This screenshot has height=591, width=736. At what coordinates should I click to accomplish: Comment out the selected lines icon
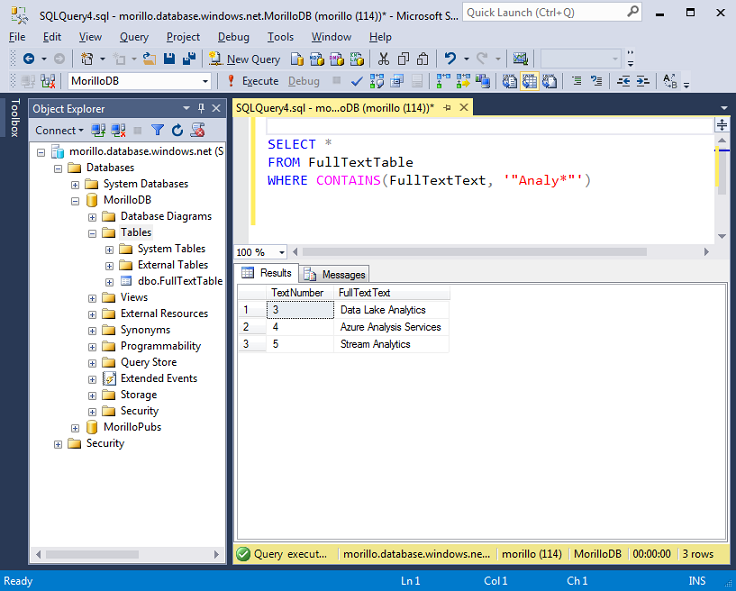tap(577, 81)
